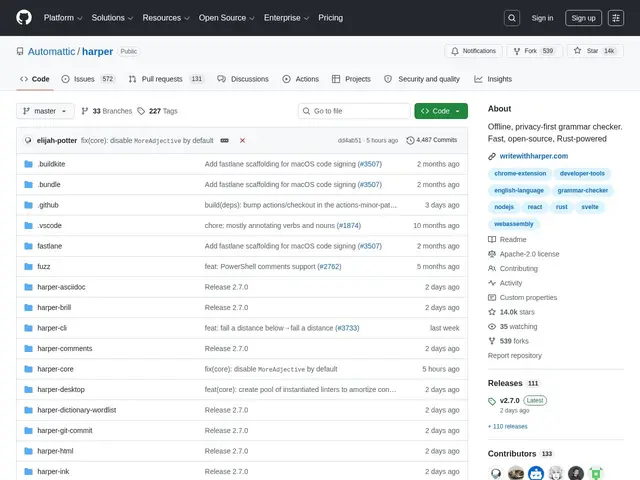Open the Automattic organization link
Viewport: 640px width, 480px height.
51,51
